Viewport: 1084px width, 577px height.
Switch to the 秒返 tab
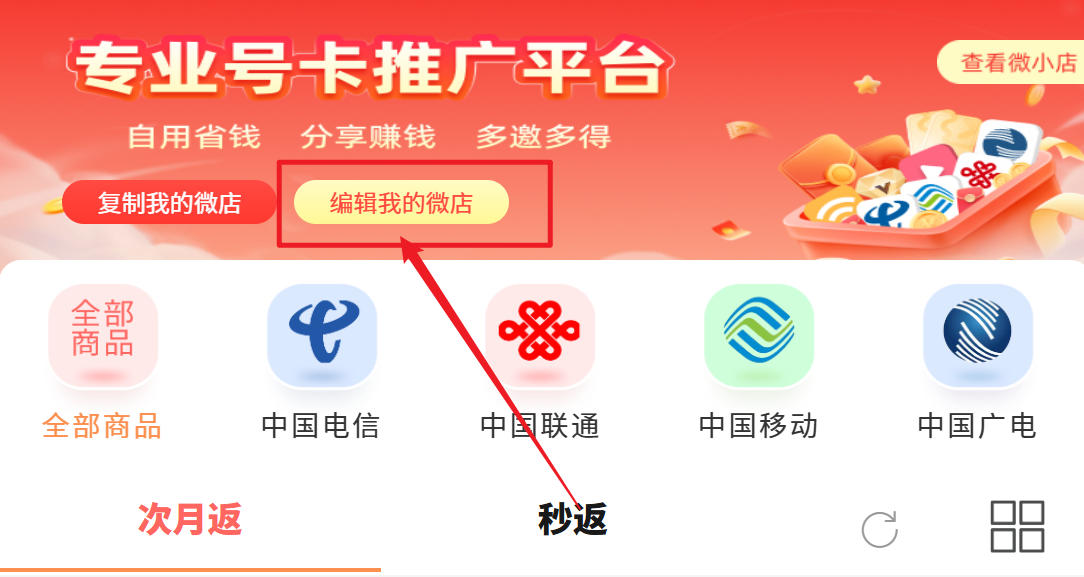click(572, 520)
